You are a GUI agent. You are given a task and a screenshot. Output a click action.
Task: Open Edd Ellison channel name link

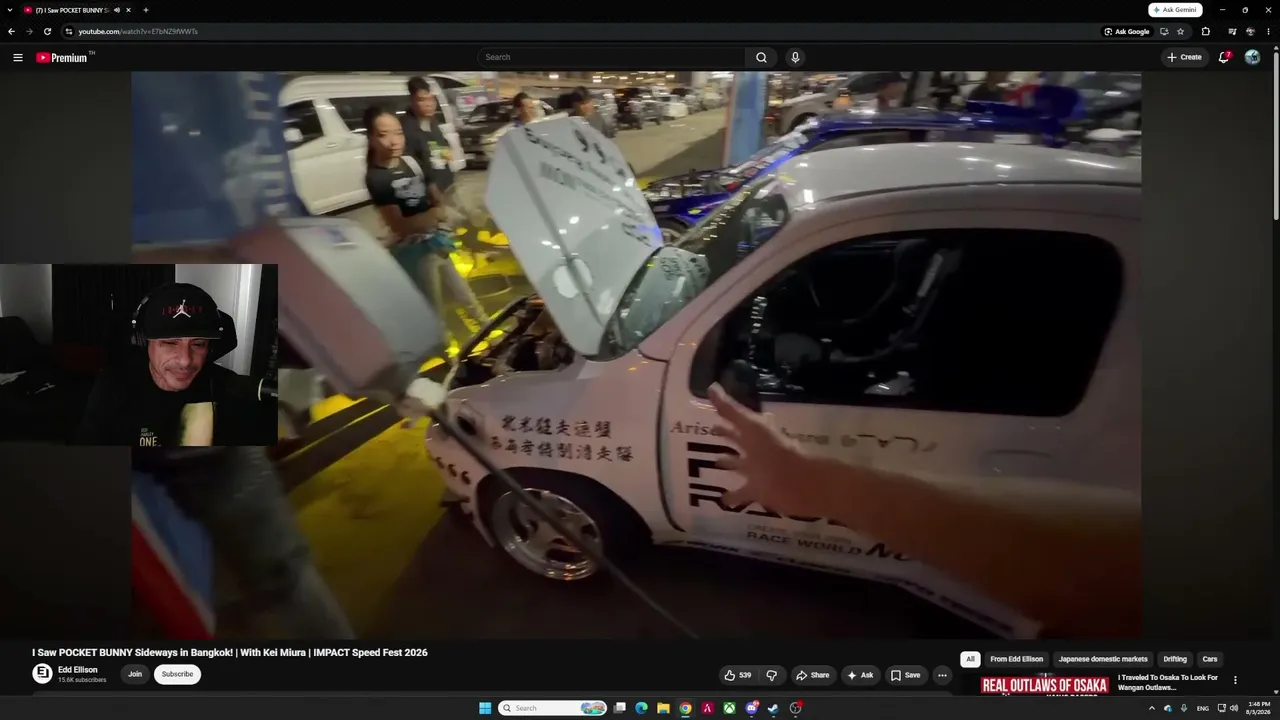point(78,670)
